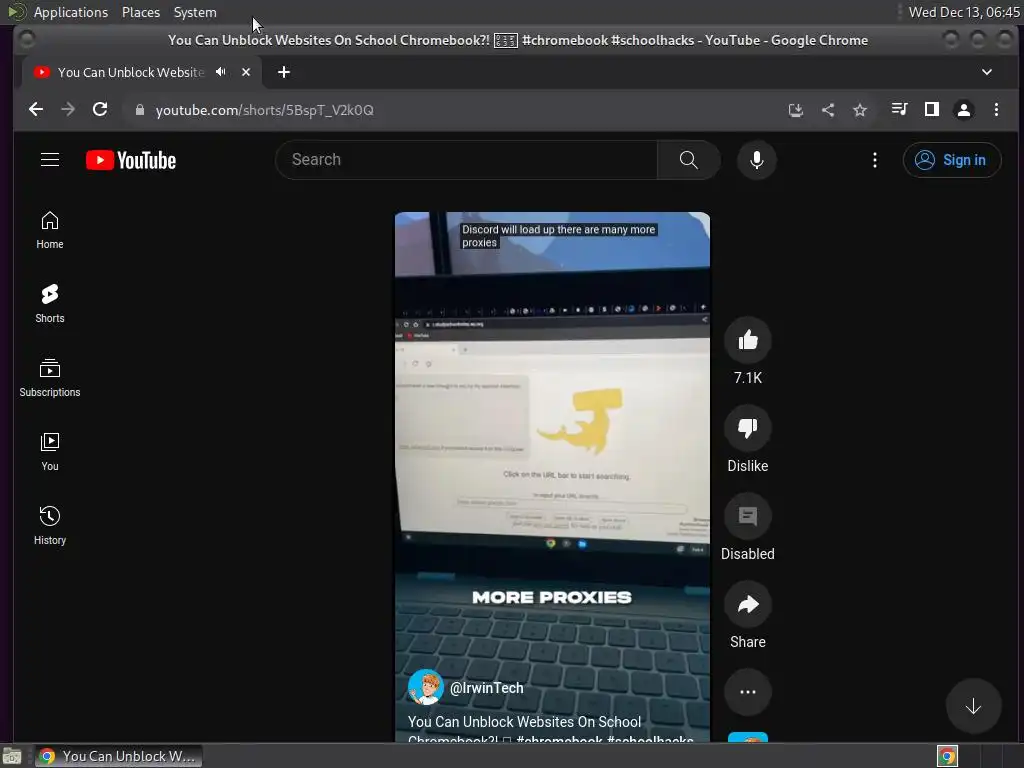This screenshot has height=768, width=1024.
Task: Open Applications menu
Action: point(71,12)
